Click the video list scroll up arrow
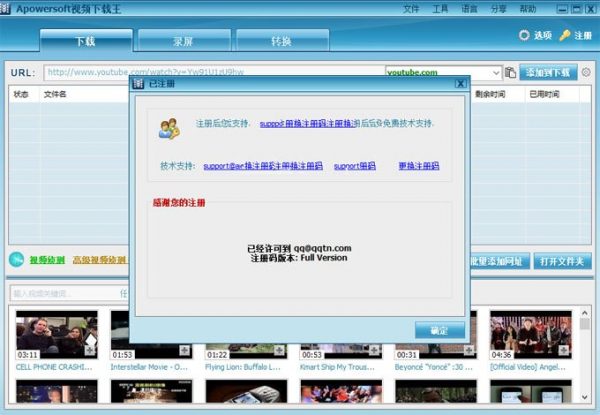Screen dimensions: 600x415 click(x=584, y=313)
